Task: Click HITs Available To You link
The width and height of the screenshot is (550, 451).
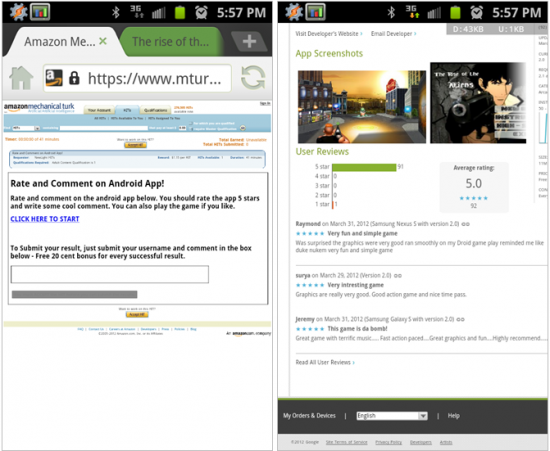Action: tap(127, 119)
